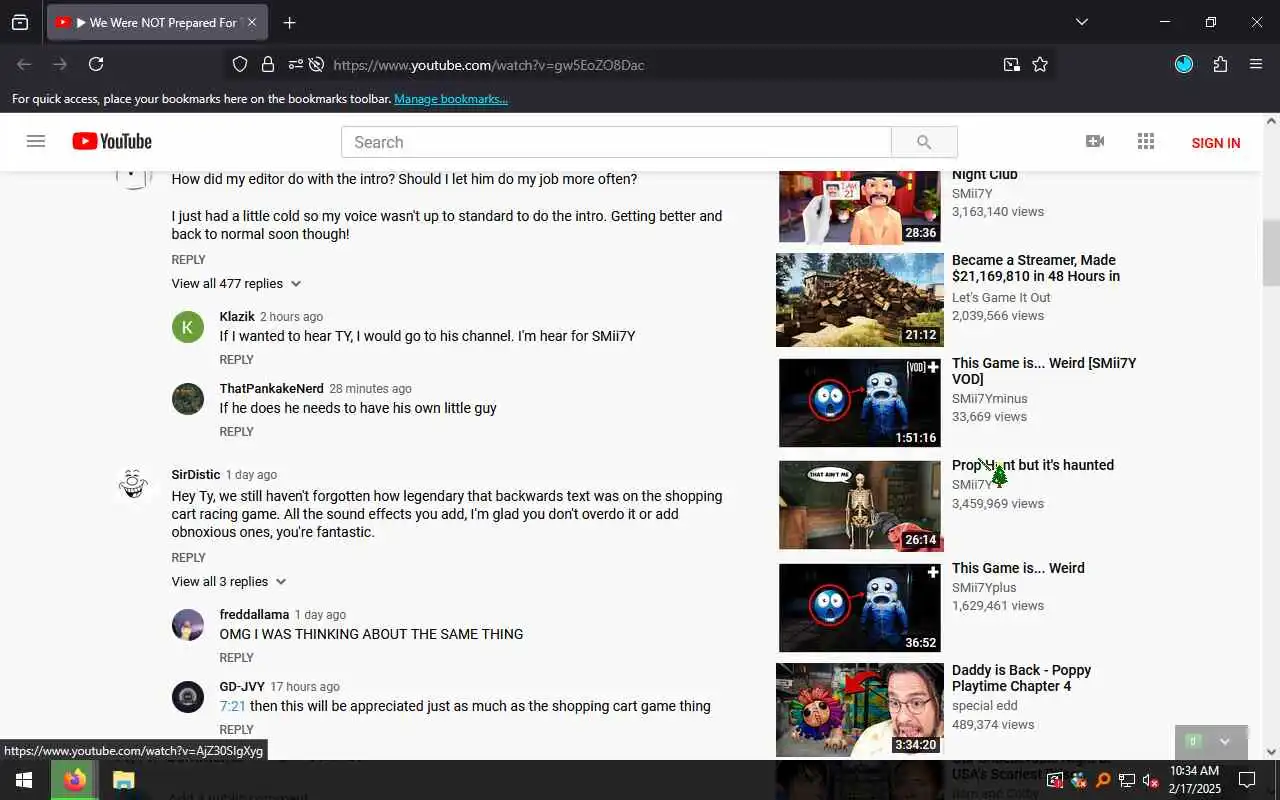
Task: Open Prop Hunt but it's haunted thumbnail
Action: (859, 505)
